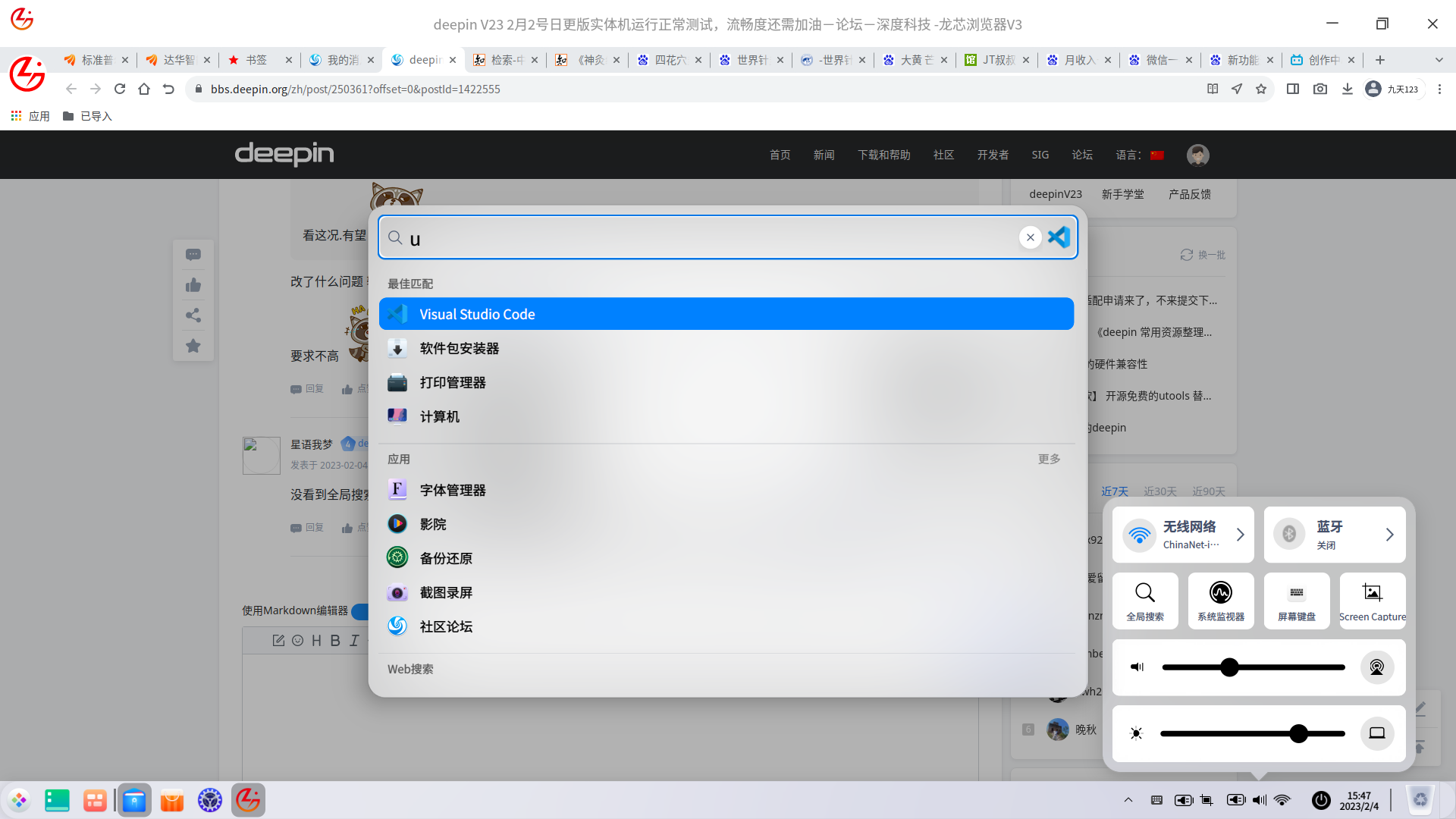
Task: Launch Screen Capture from quick panel
Action: [1372, 600]
